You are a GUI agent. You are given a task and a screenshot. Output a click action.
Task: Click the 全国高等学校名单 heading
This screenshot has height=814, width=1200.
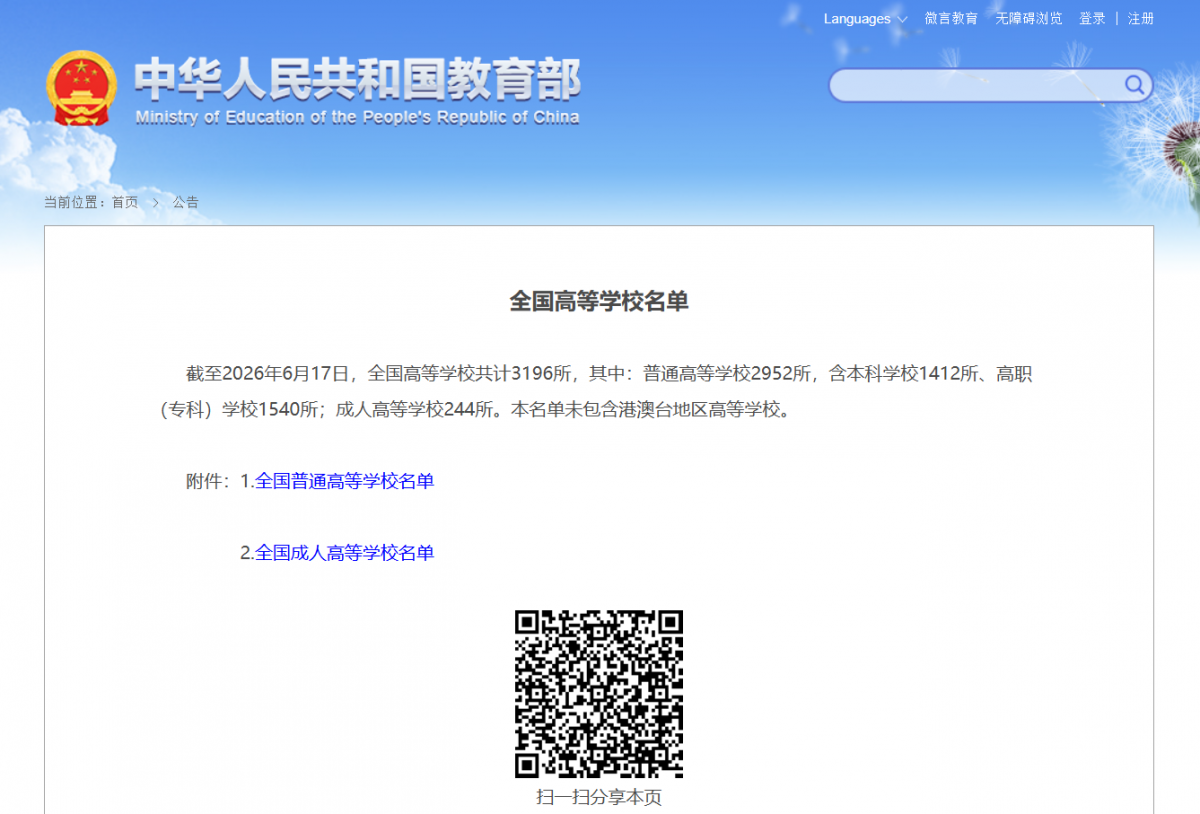tap(599, 301)
